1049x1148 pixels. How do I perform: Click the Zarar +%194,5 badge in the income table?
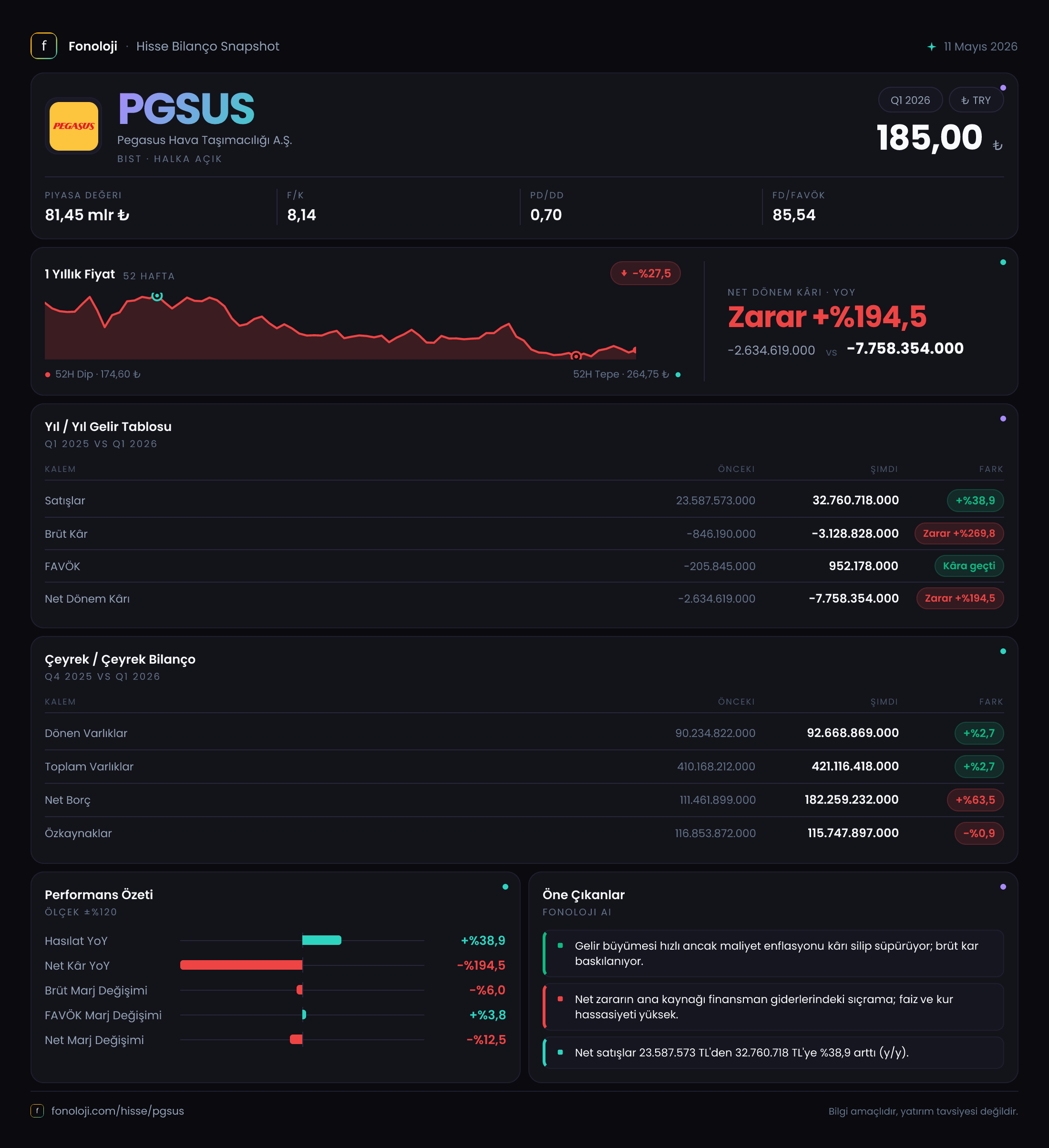(959, 598)
